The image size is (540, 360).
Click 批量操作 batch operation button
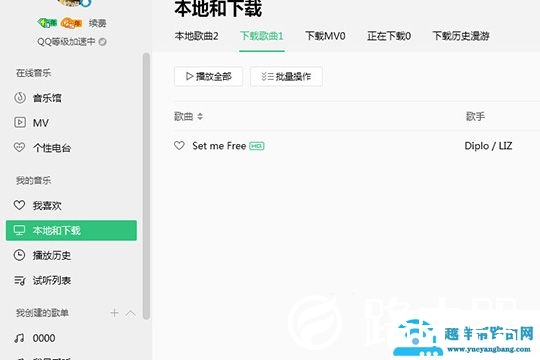pos(286,76)
